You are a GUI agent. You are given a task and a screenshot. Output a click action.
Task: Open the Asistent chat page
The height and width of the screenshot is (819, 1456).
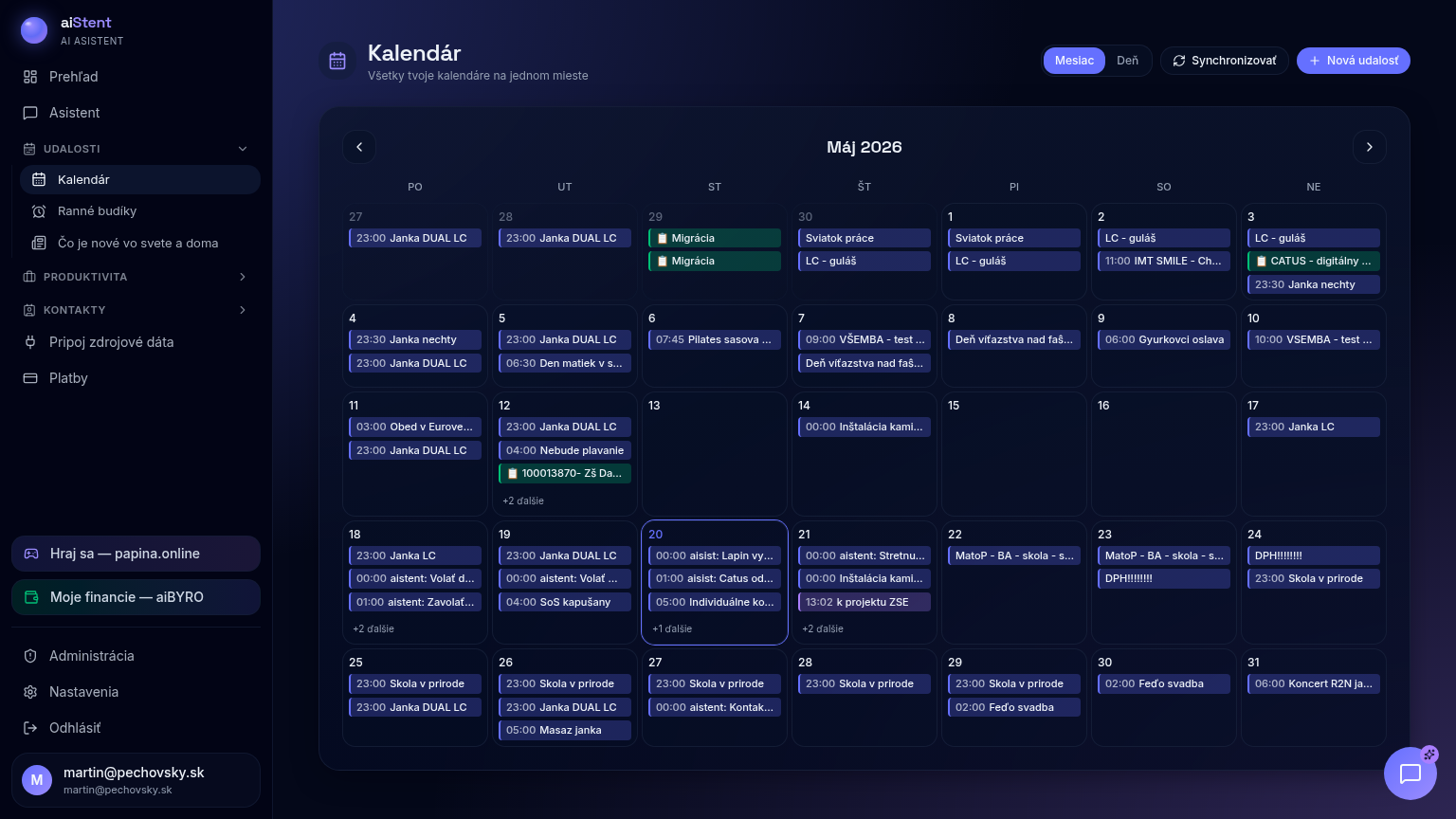pos(136,113)
